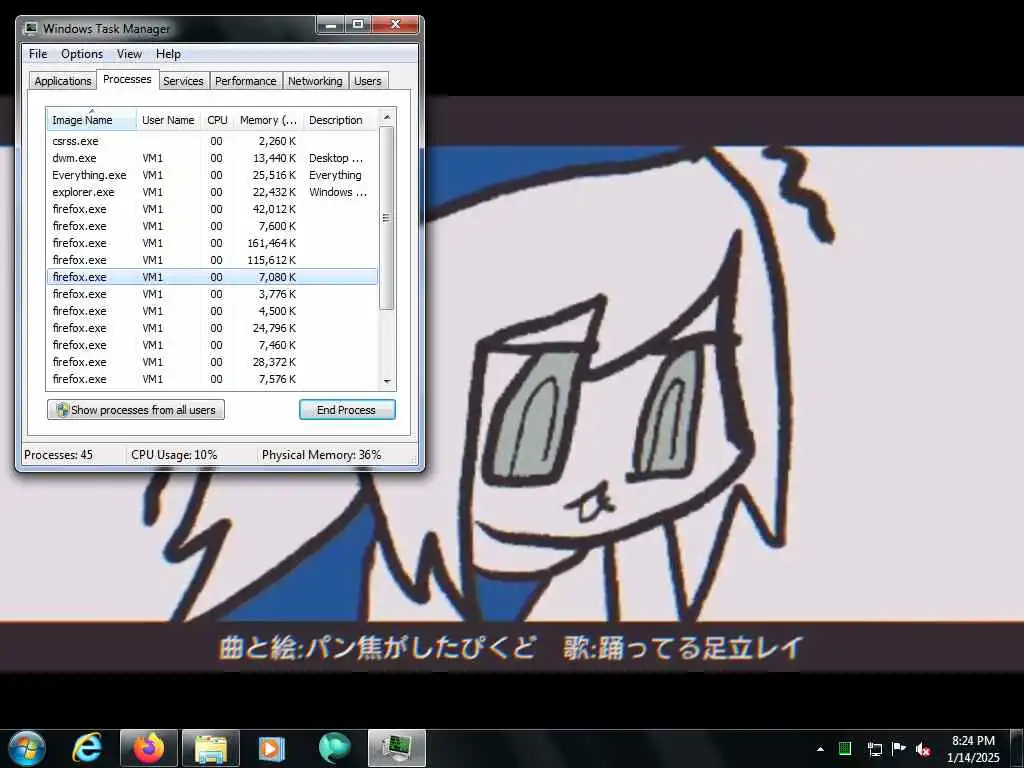
Task: Select firefox.exe using 115,612 K
Action: (212, 260)
